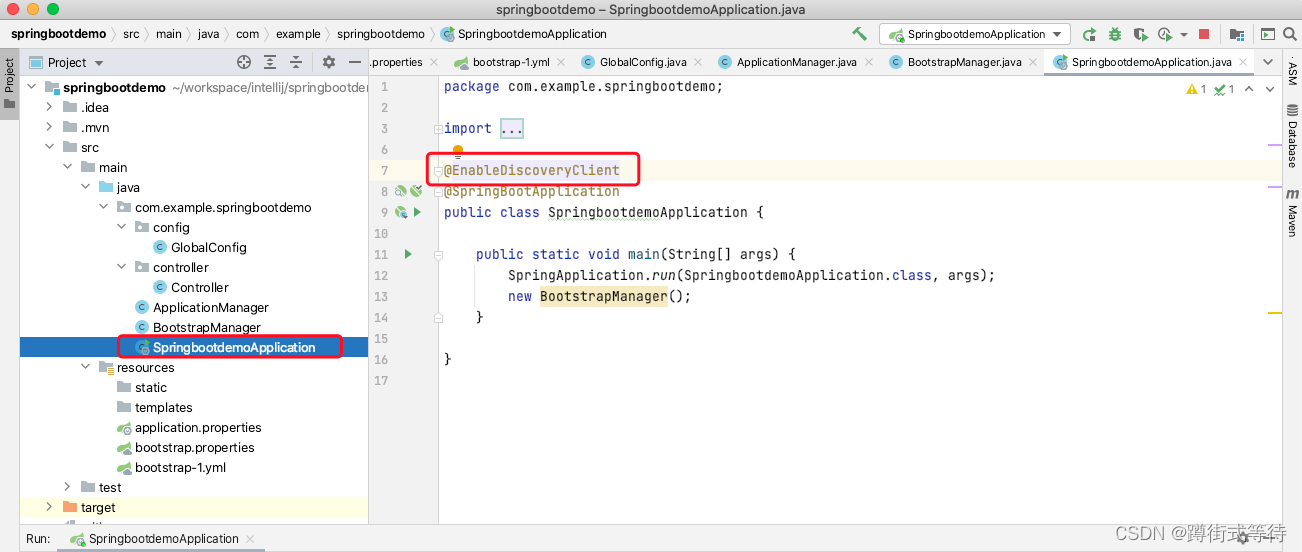Close the SpringbootdemoApplication.java tab
The image size is (1302, 552).
pyautogui.click(x=1243, y=62)
